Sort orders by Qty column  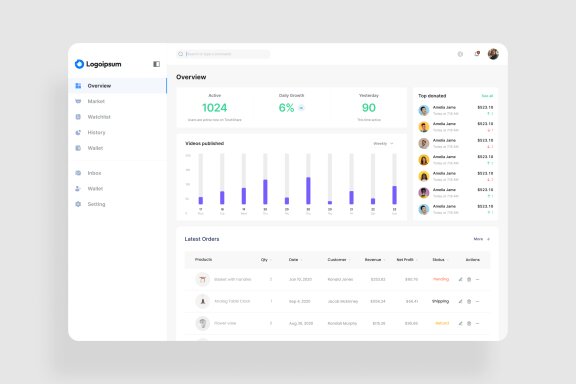(266, 259)
